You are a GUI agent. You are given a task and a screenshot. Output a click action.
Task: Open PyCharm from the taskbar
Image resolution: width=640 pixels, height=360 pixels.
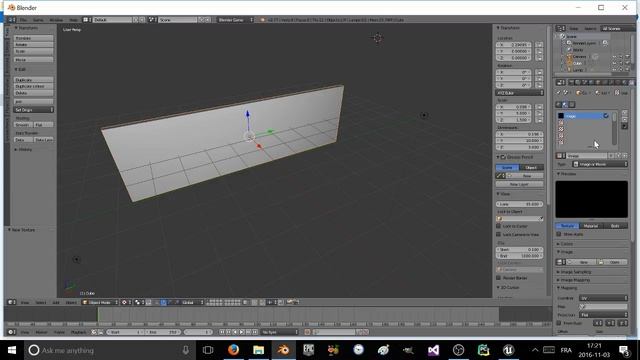pos(483,350)
